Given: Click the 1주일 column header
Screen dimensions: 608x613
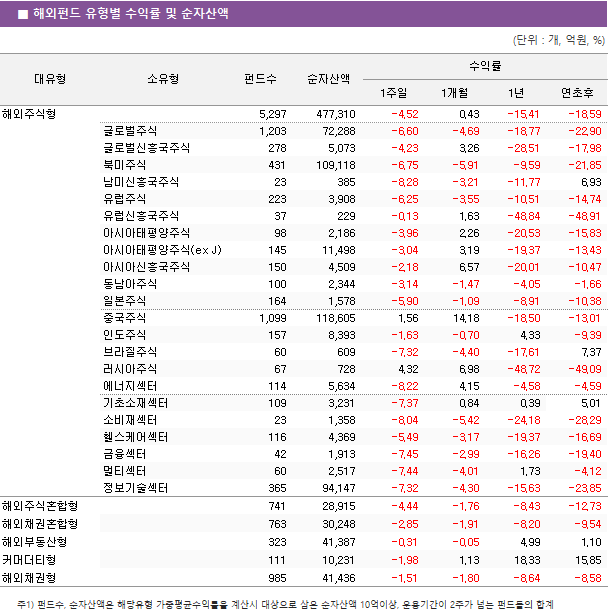Looking at the screenshot, I should 394,93.
